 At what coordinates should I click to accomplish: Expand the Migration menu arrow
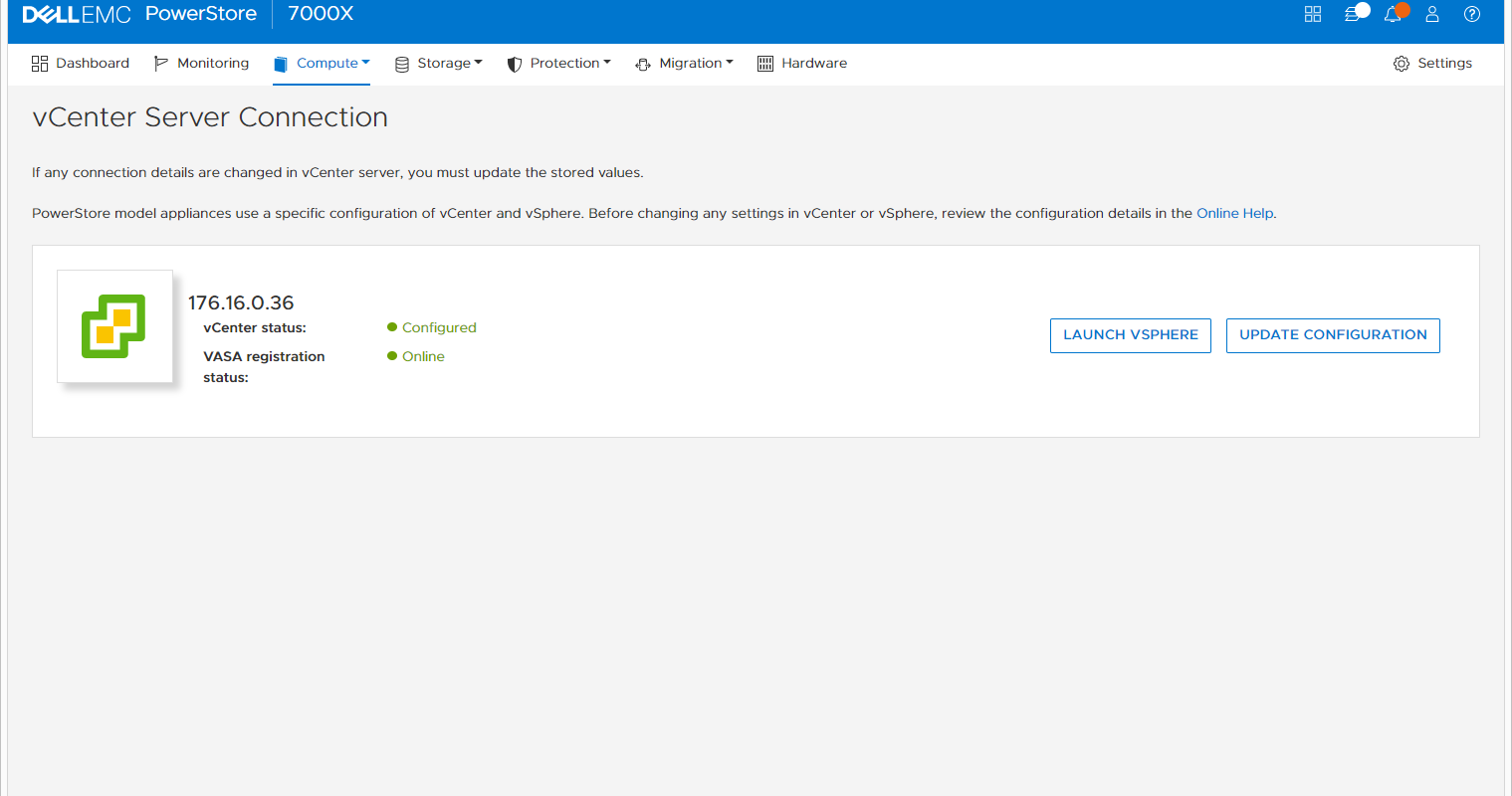(730, 62)
